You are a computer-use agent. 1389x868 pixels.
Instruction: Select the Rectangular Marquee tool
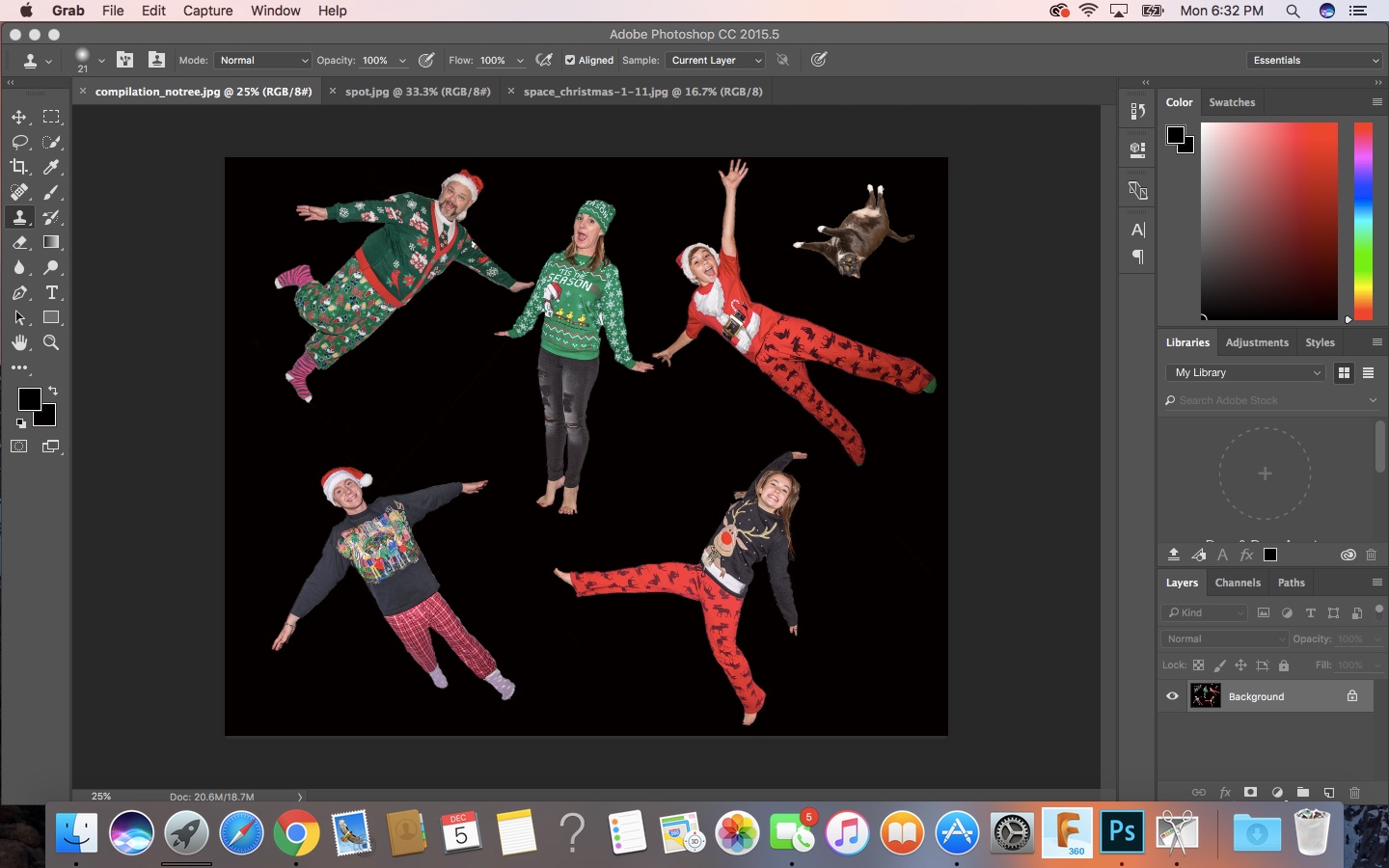pyautogui.click(x=51, y=117)
